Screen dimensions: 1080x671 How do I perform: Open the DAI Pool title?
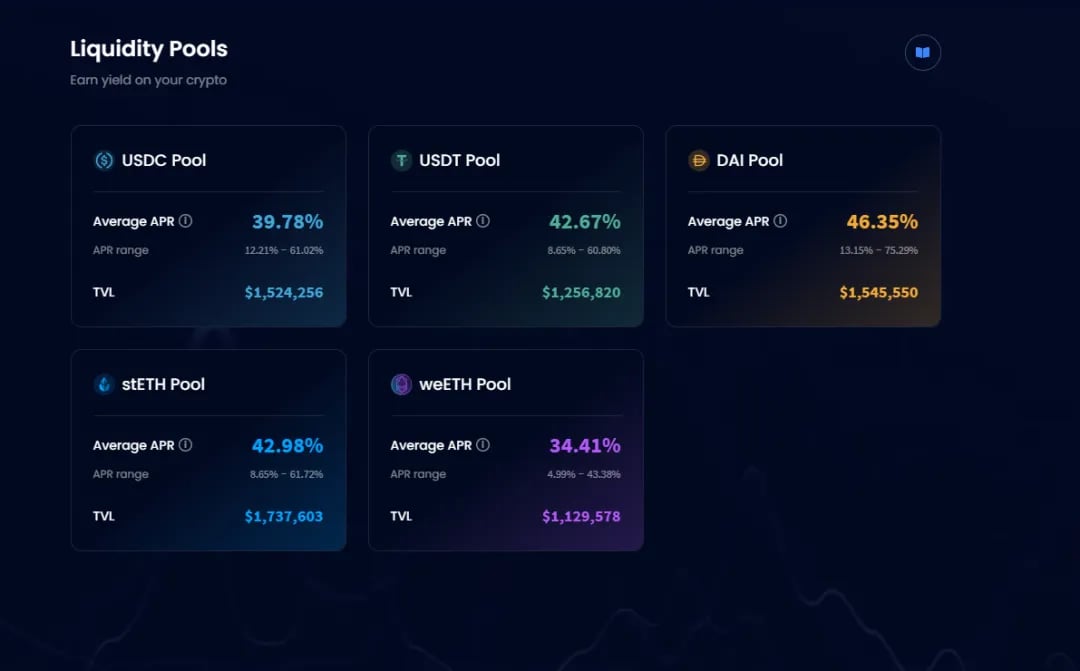tap(749, 161)
